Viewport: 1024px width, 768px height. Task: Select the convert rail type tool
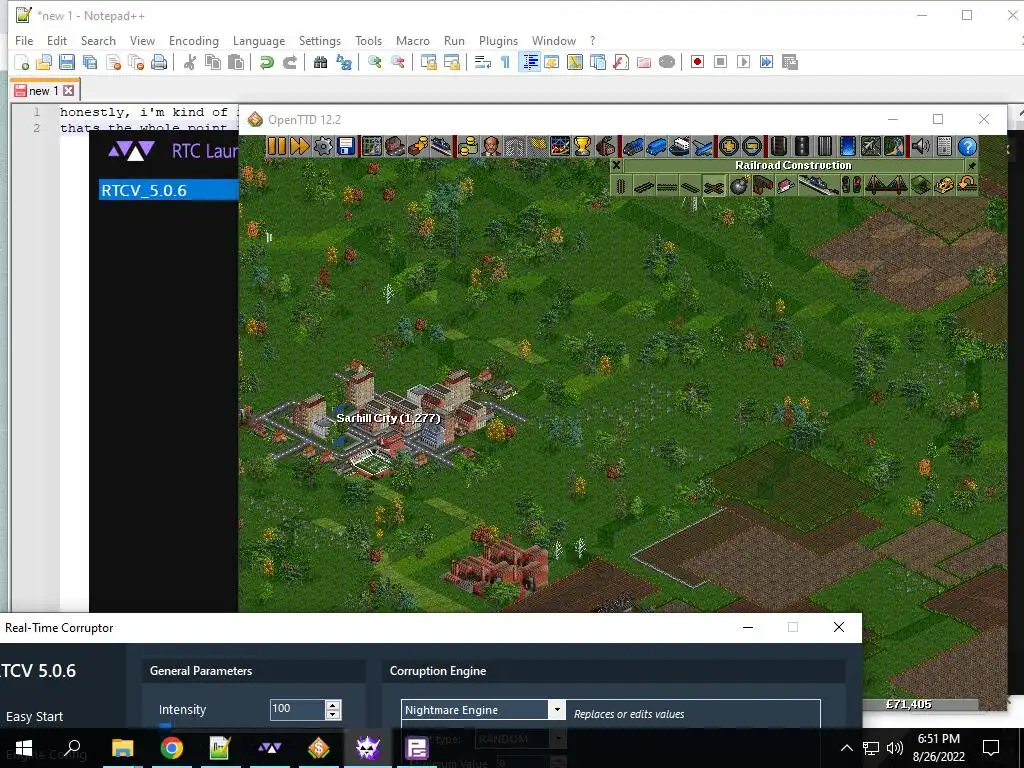pos(967,186)
